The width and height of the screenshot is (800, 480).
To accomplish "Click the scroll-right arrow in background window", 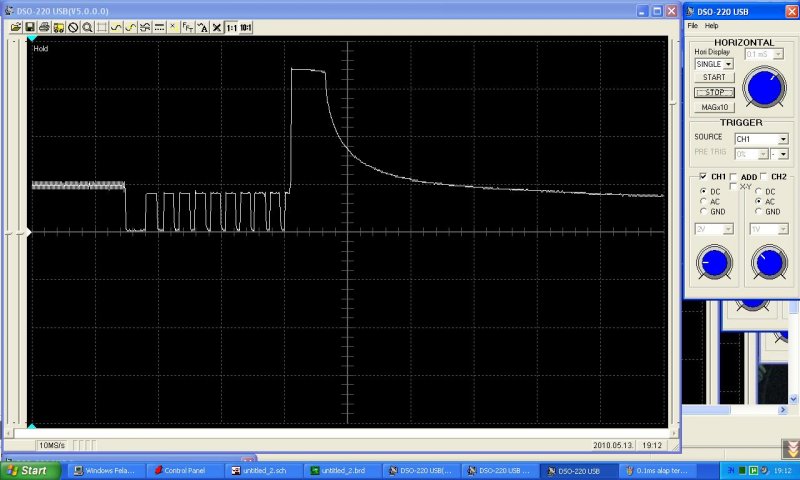I will pos(783,410).
